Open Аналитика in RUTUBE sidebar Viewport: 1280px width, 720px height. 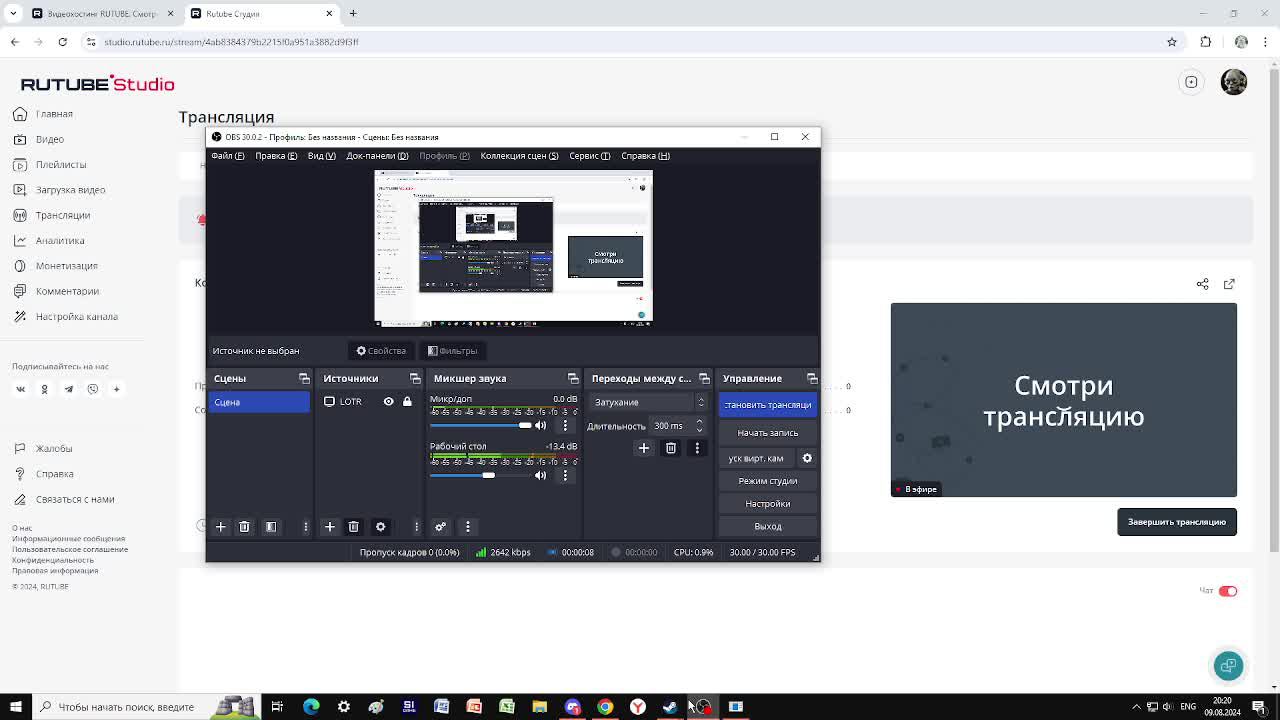tap(60, 240)
